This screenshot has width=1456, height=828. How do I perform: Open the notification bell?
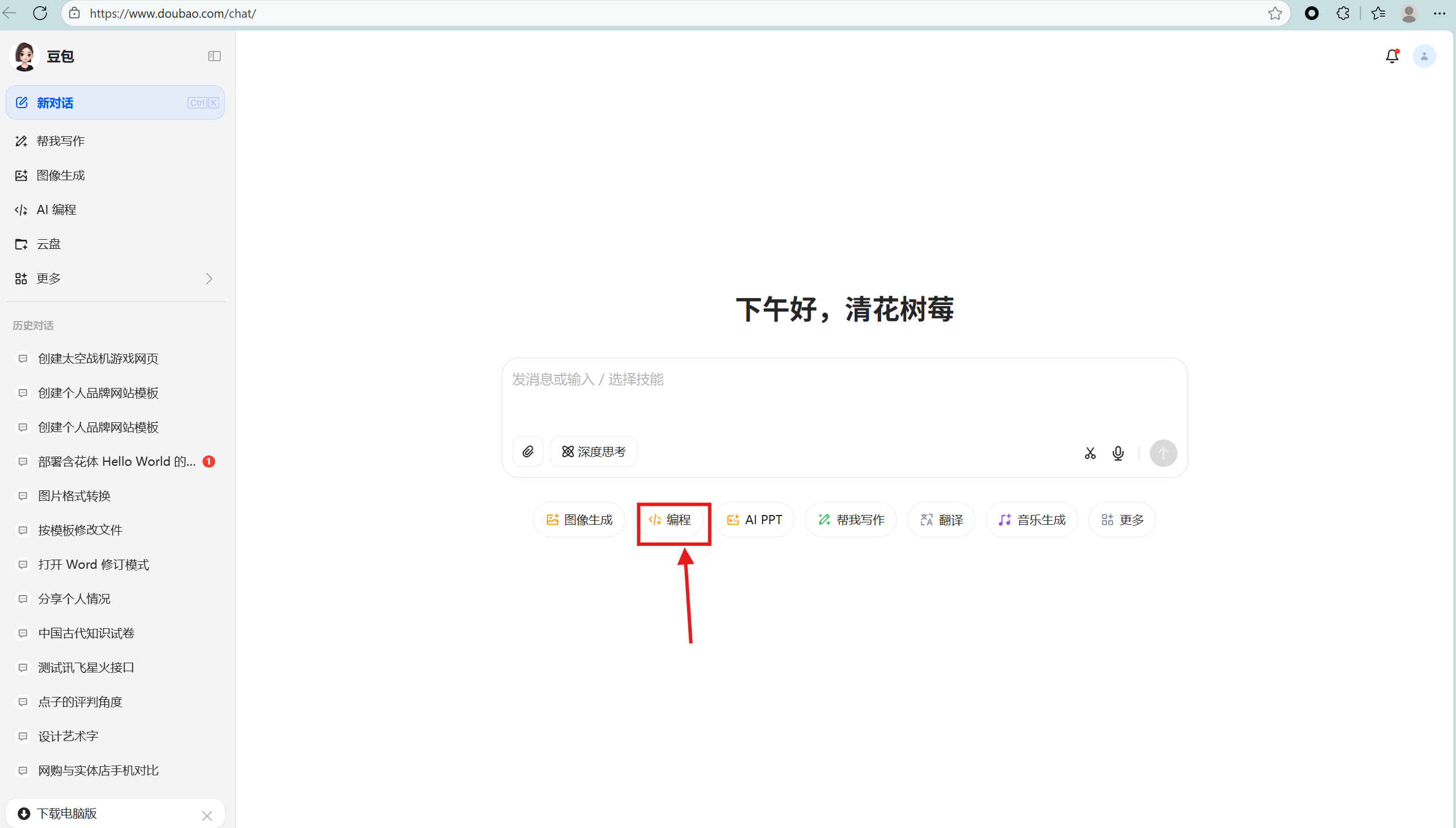tap(1392, 56)
